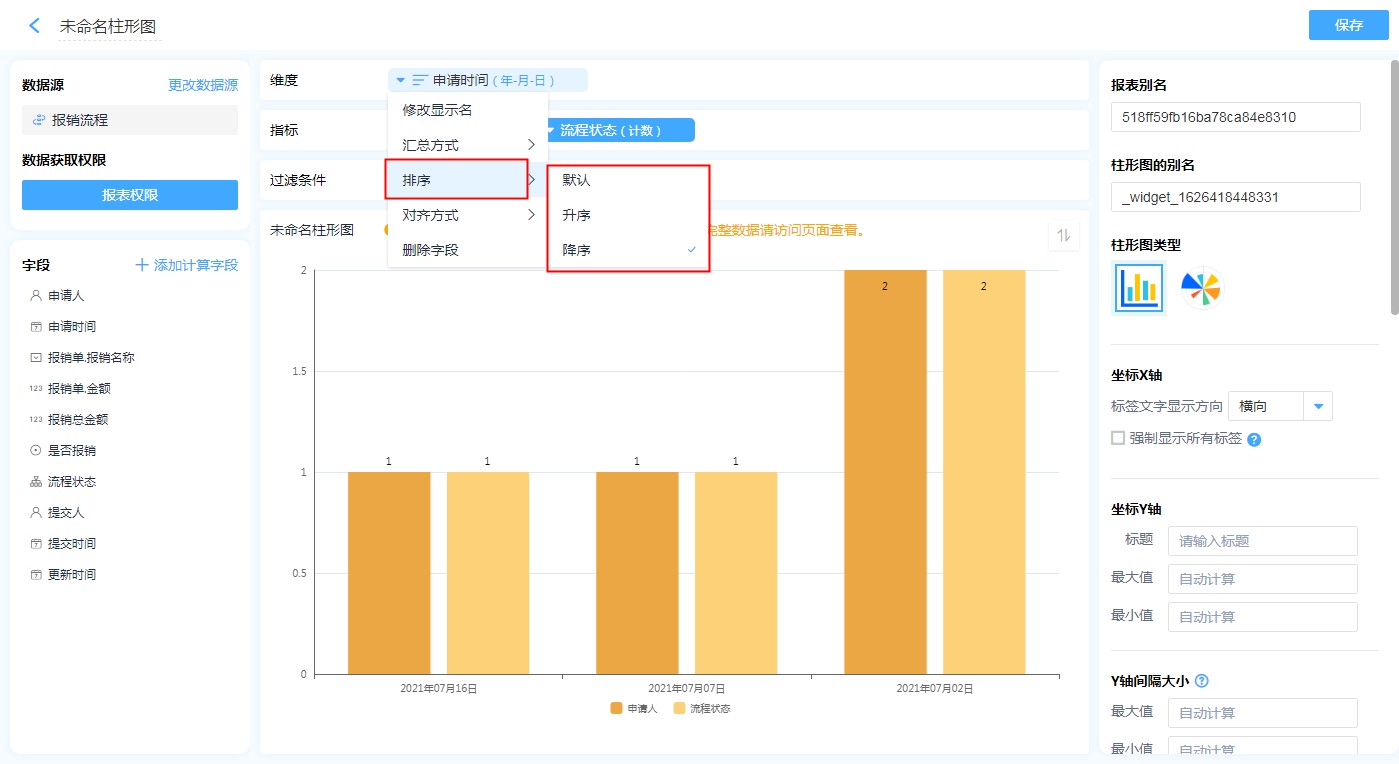1399x764 pixels.
Task: Enable 强制显示所有标签 checkbox
Action: coord(1118,438)
